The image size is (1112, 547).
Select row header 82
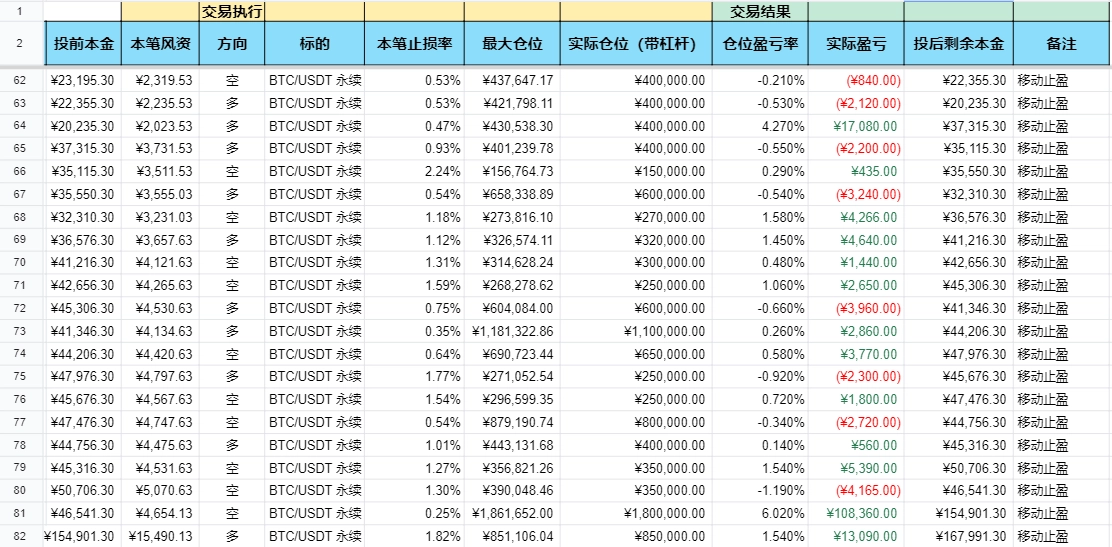(20, 536)
